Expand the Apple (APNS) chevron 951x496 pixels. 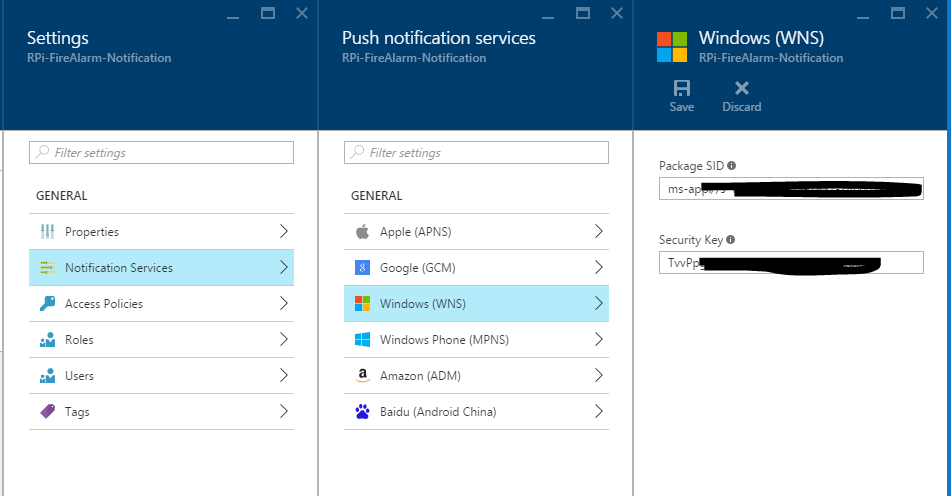tap(599, 231)
